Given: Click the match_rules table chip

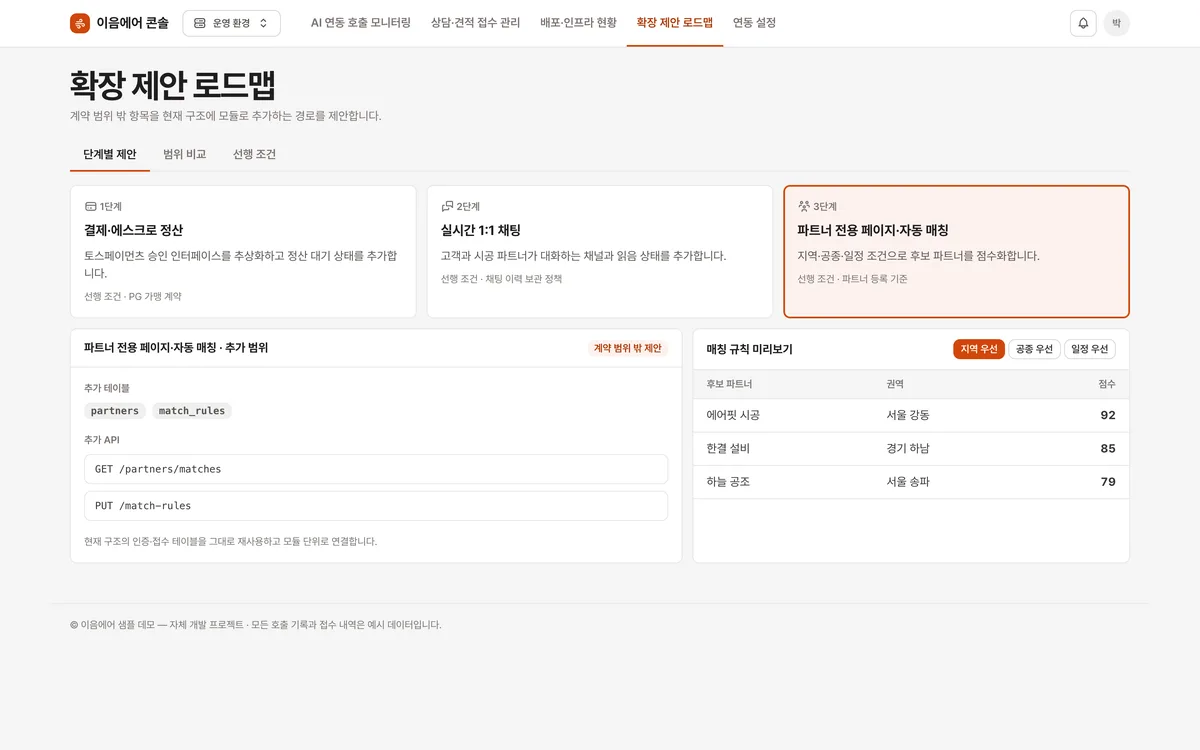Looking at the screenshot, I should (192, 411).
